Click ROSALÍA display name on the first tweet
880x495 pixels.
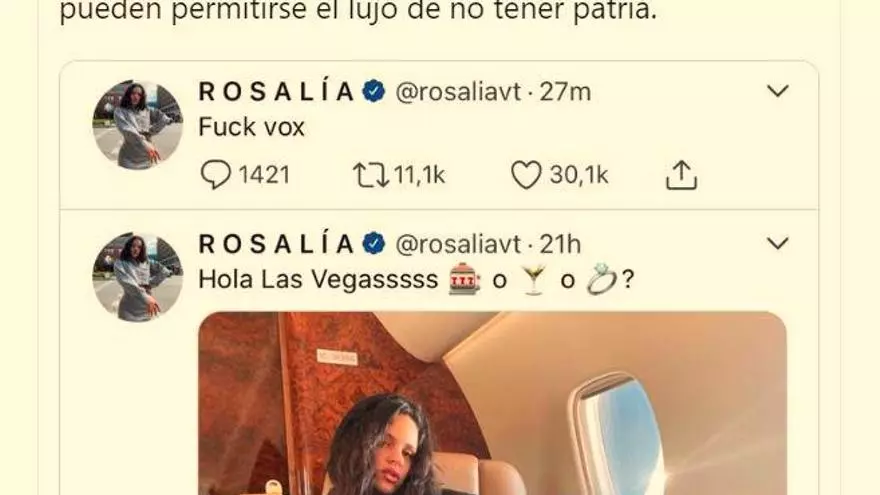point(276,91)
